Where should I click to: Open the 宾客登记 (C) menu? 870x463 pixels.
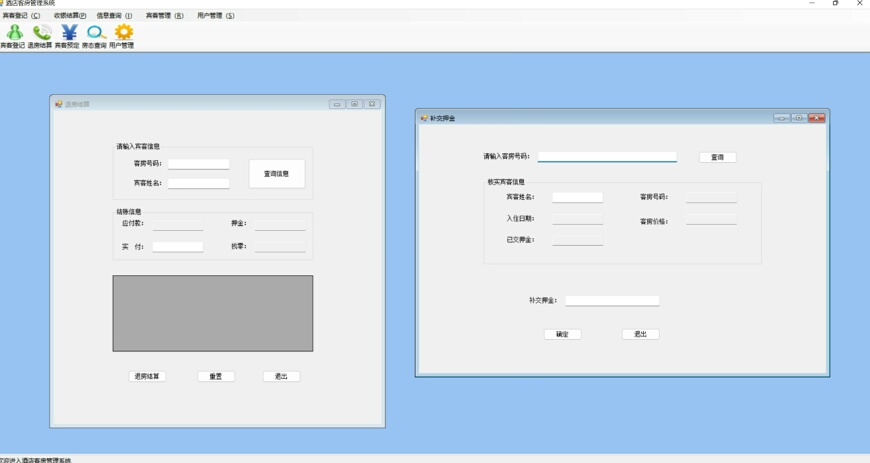coord(21,16)
